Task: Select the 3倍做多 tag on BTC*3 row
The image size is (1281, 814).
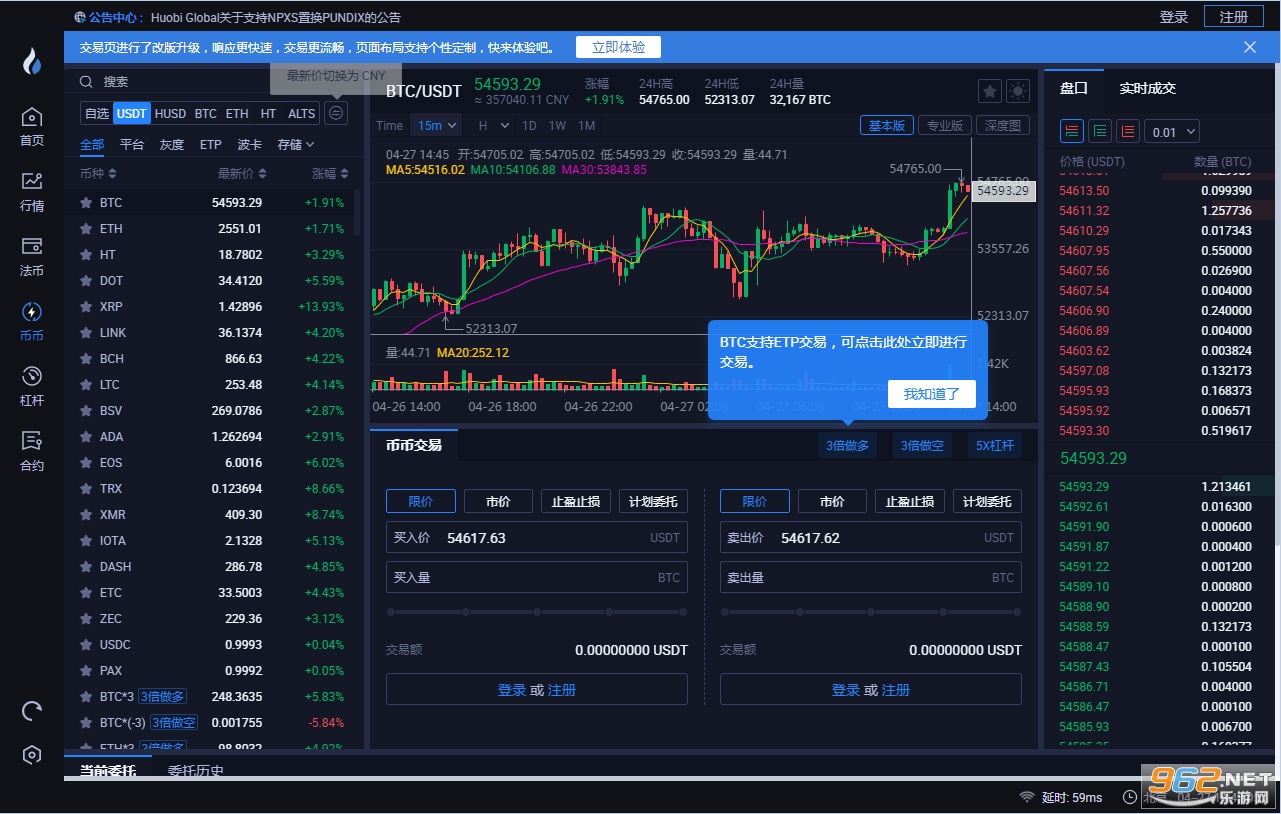Action: [162, 696]
